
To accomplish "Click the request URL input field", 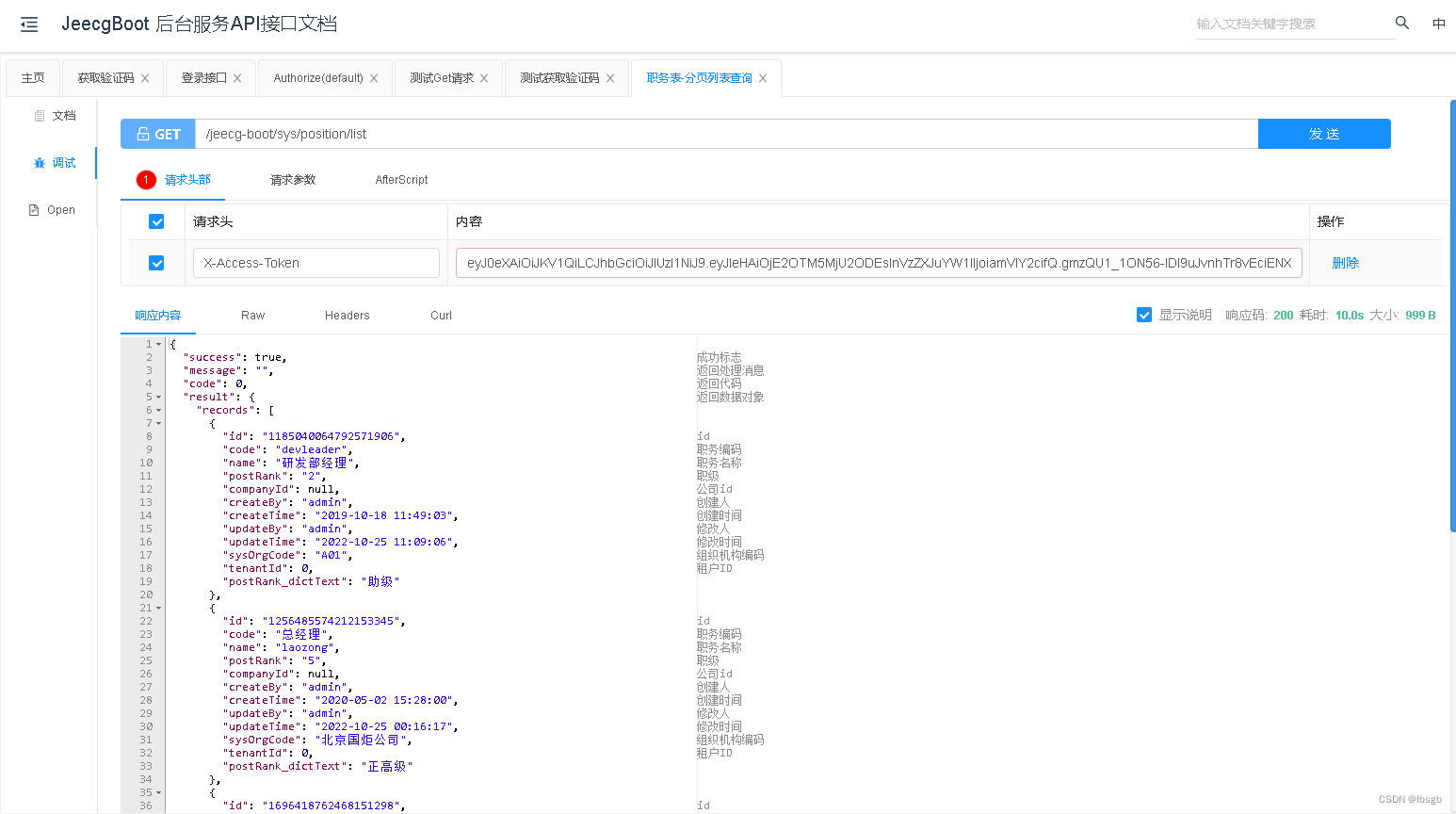I will point(725,133).
